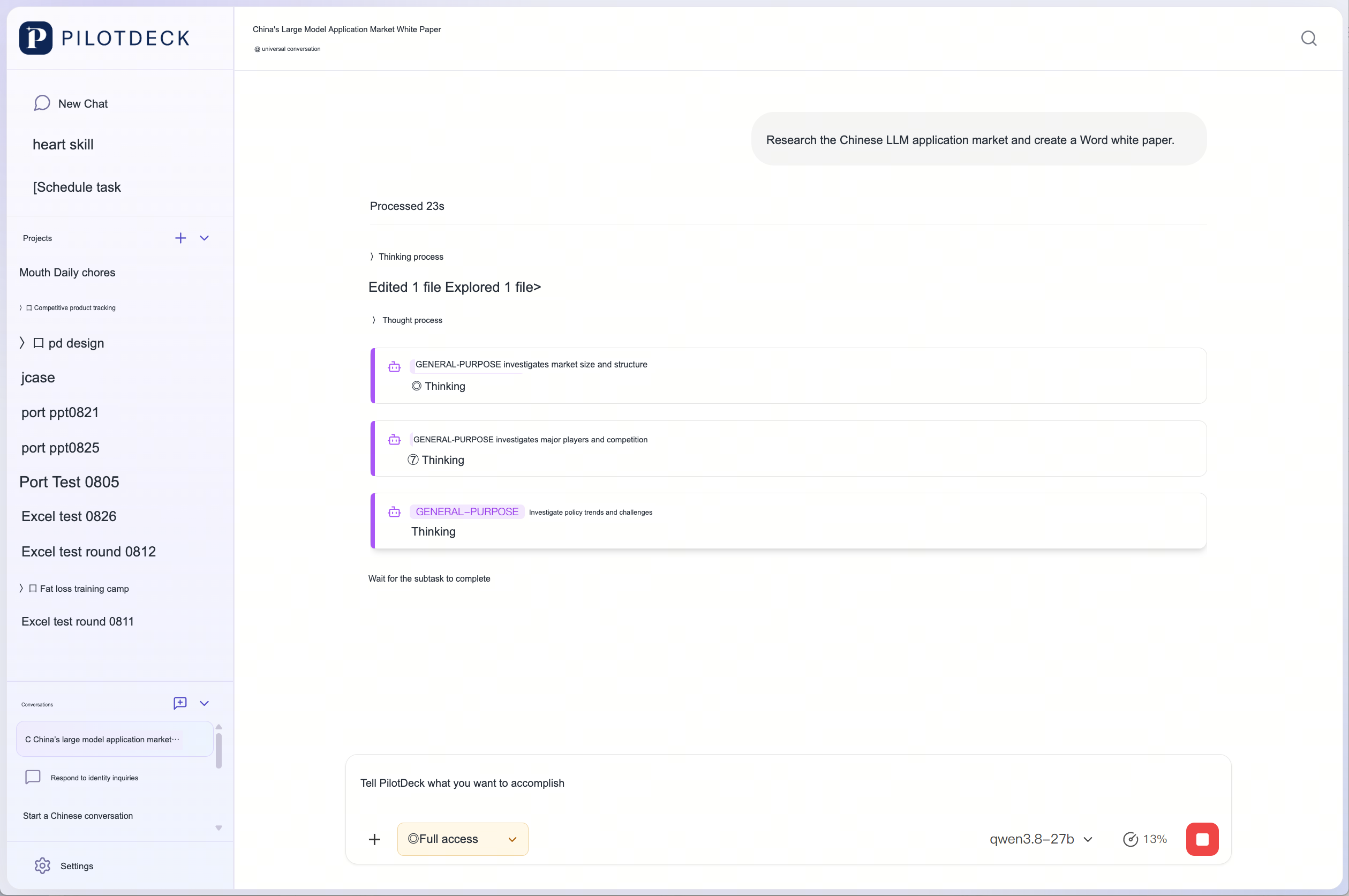Collapse the Conversations section chevron
This screenshot has width=1349, height=896.
[204, 703]
